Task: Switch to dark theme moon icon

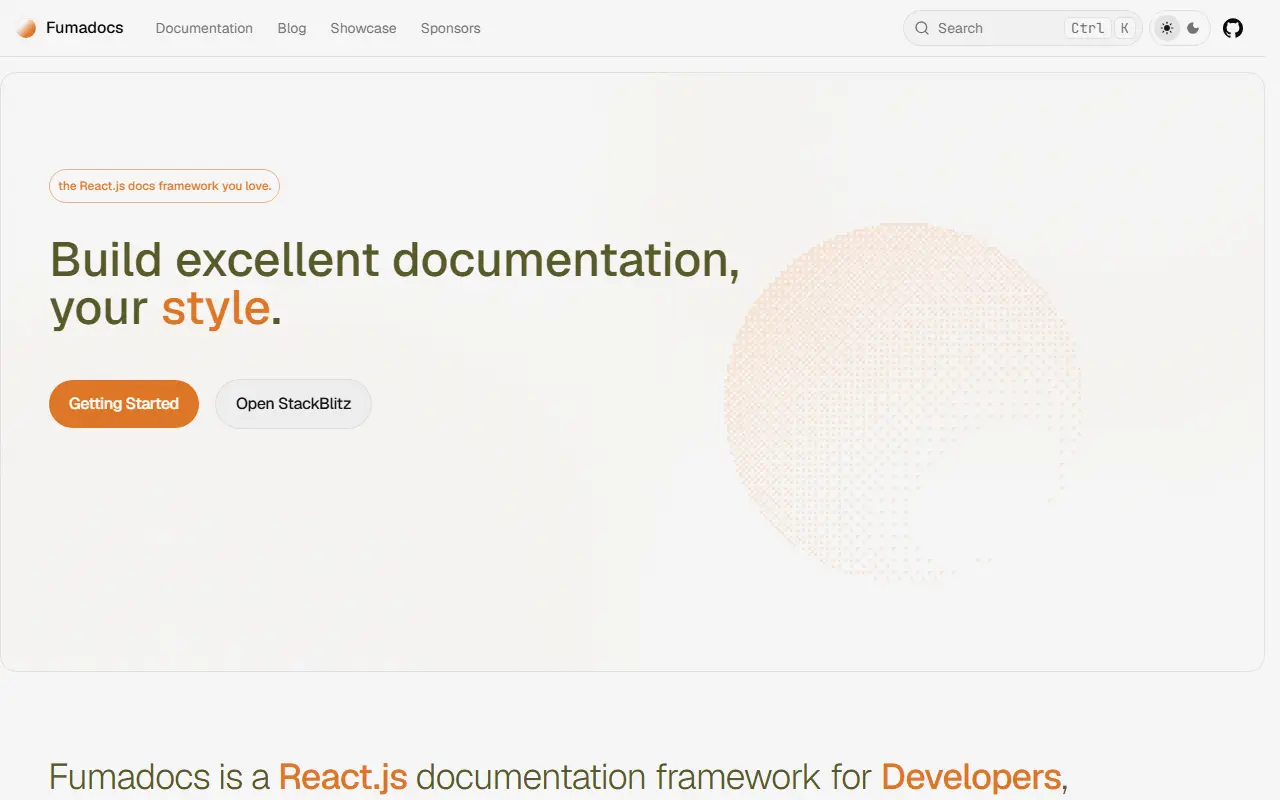Action: click(1193, 28)
